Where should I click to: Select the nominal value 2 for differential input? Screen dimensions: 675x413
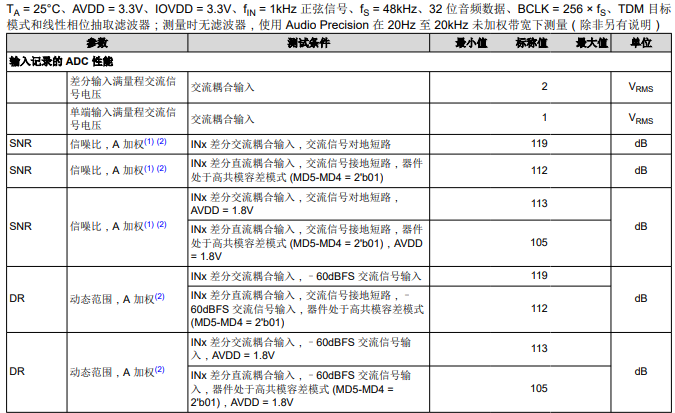pos(544,87)
